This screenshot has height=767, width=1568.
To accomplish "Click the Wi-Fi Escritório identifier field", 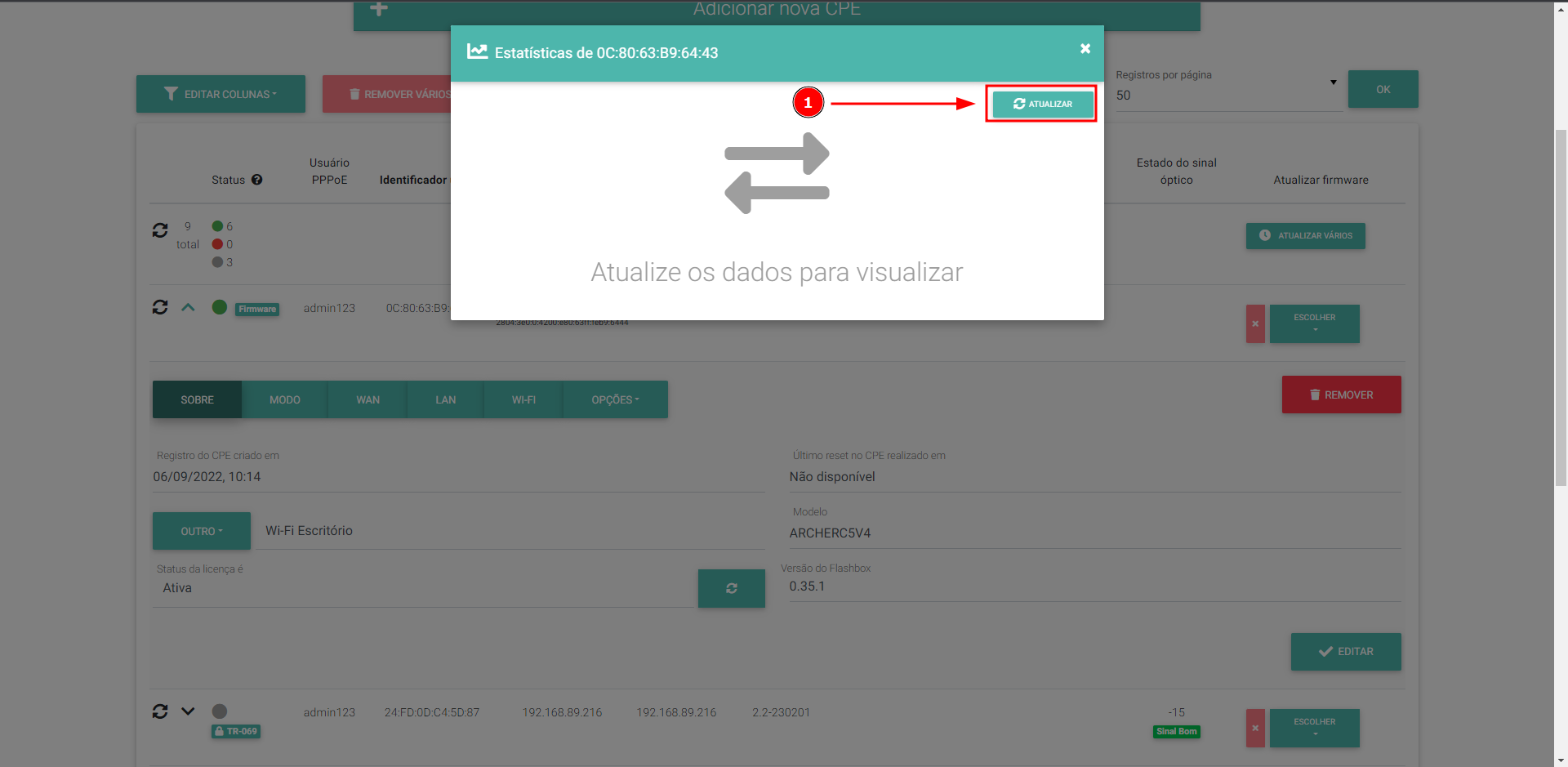I will click(x=506, y=531).
